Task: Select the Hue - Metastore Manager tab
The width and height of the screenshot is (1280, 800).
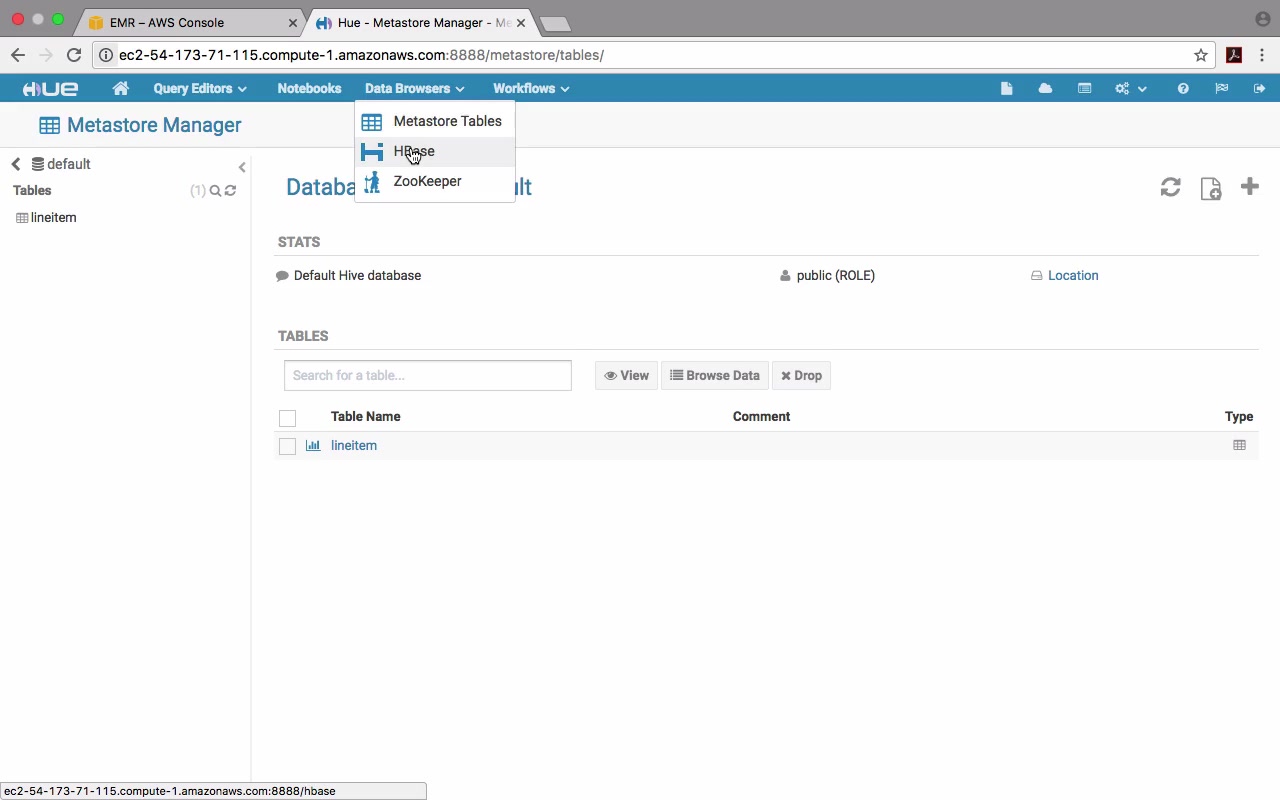Action: click(420, 22)
